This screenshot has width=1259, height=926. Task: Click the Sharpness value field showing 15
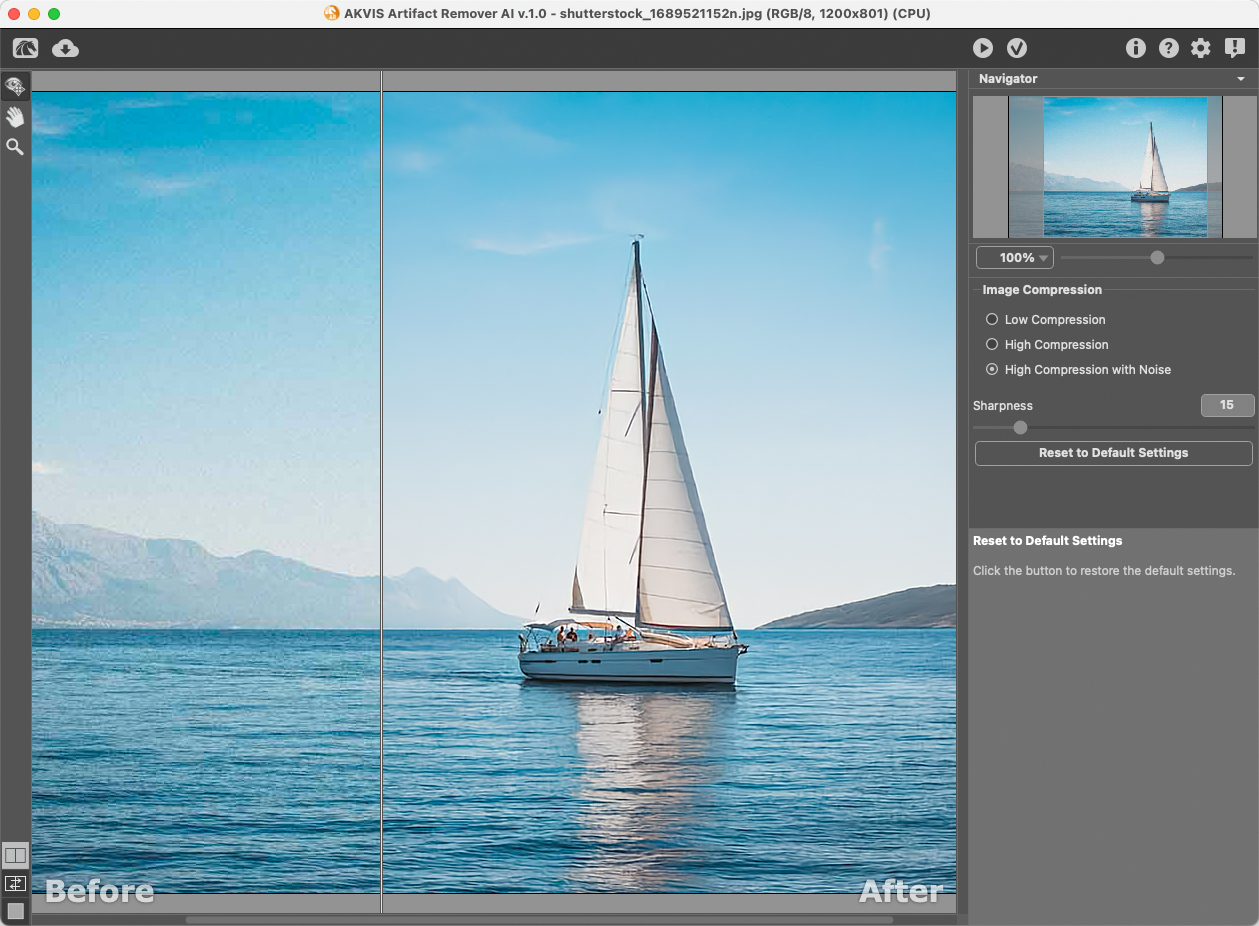click(1227, 405)
